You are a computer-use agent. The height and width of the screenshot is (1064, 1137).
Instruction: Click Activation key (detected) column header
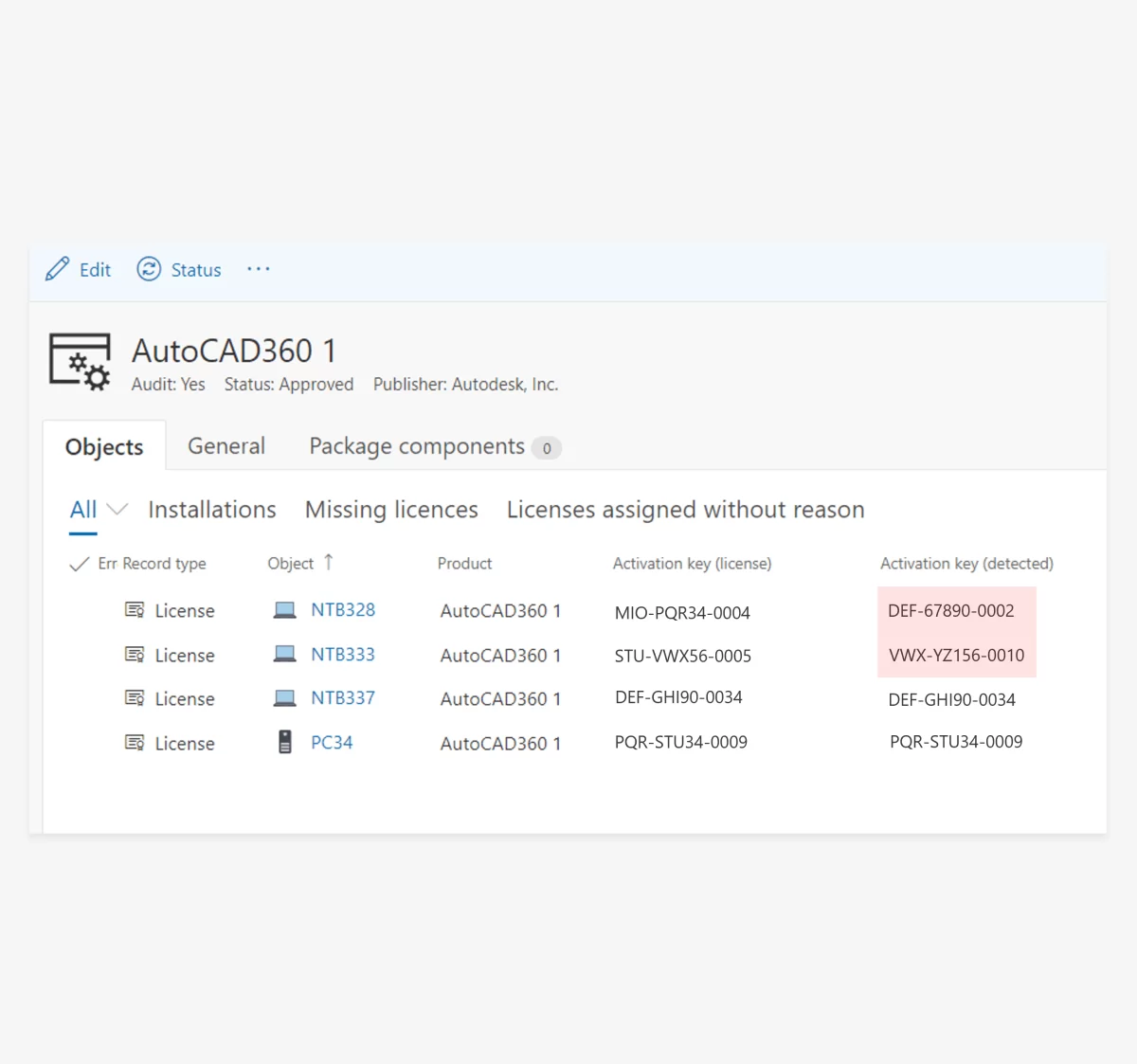(x=966, y=564)
